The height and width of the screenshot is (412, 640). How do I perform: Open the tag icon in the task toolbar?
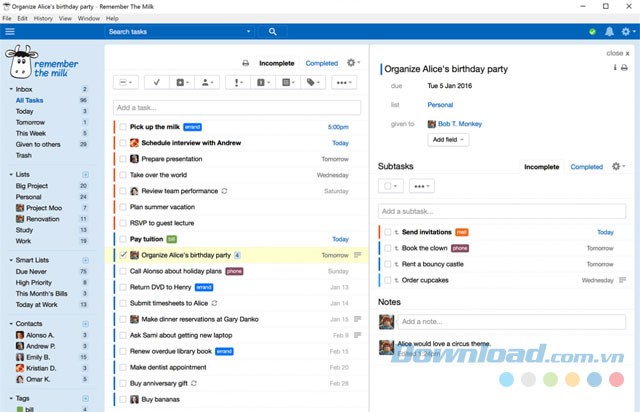click(313, 82)
